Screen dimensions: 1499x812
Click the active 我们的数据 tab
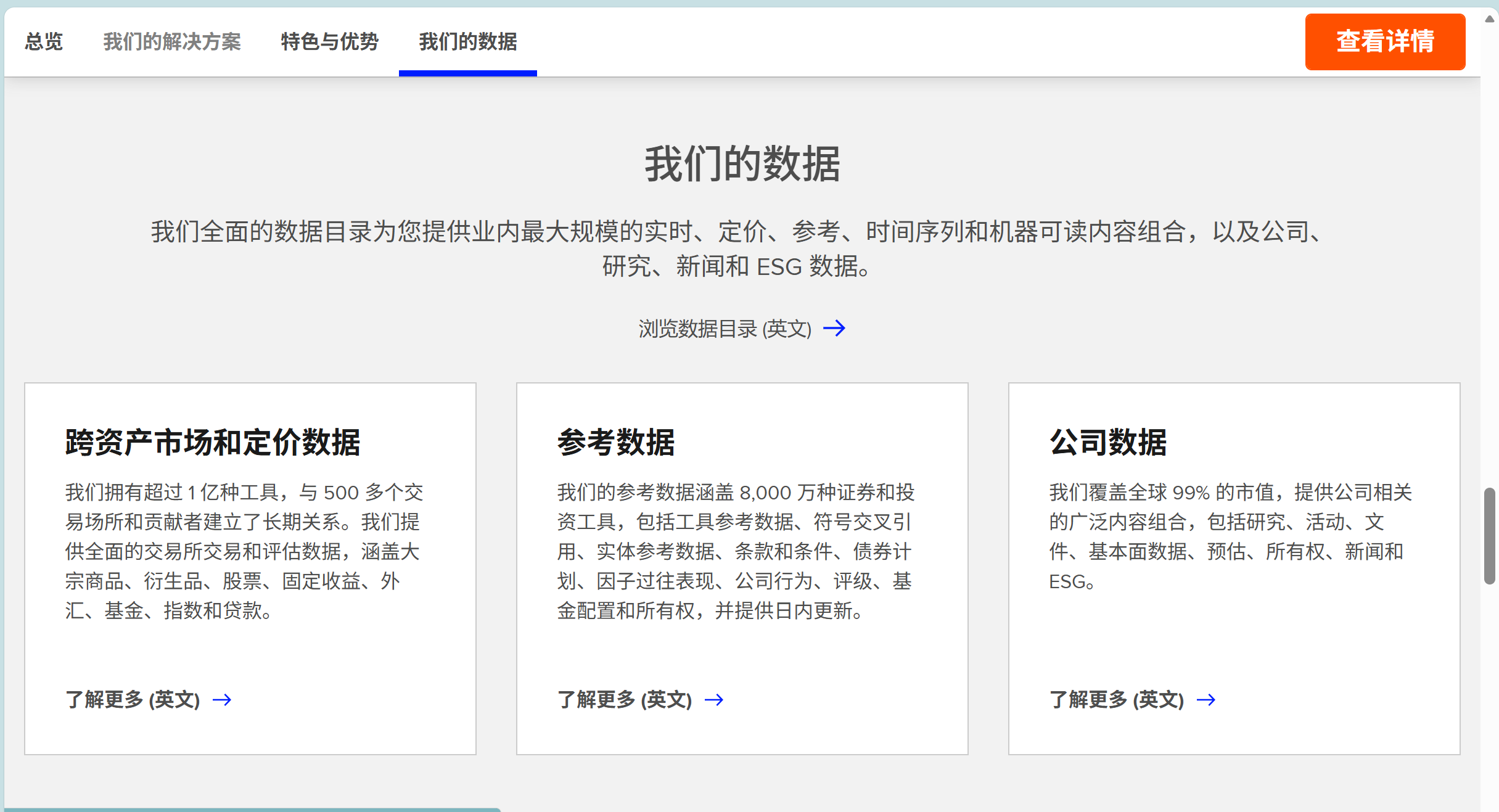tap(467, 42)
